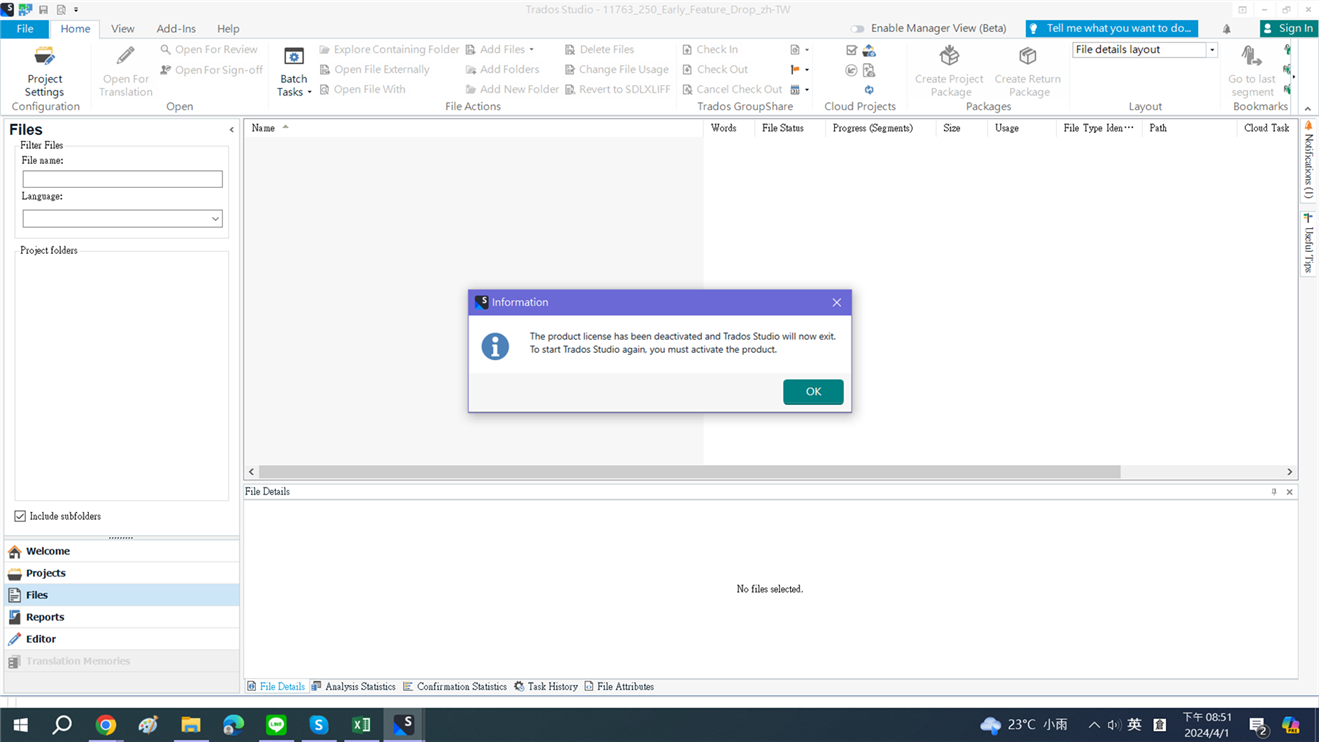The height and width of the screenshot is (742, 1319).
Task: Open quick access toolbar customize arrow
Action: pyautogui.click(x=76, y=10)
